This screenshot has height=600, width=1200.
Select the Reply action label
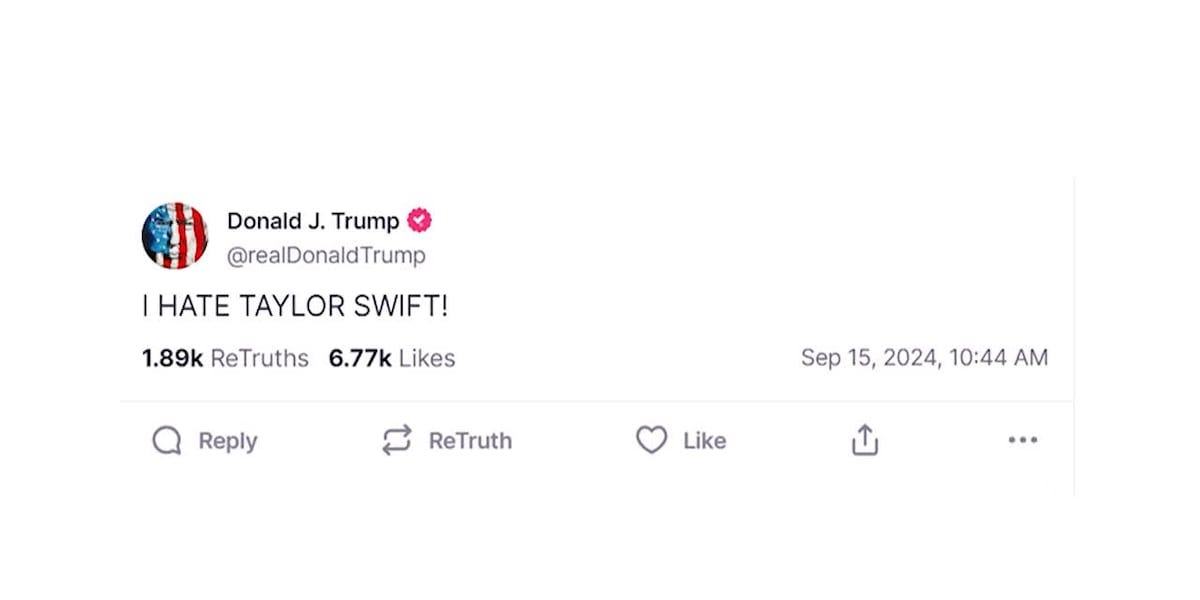coord(227,440)
